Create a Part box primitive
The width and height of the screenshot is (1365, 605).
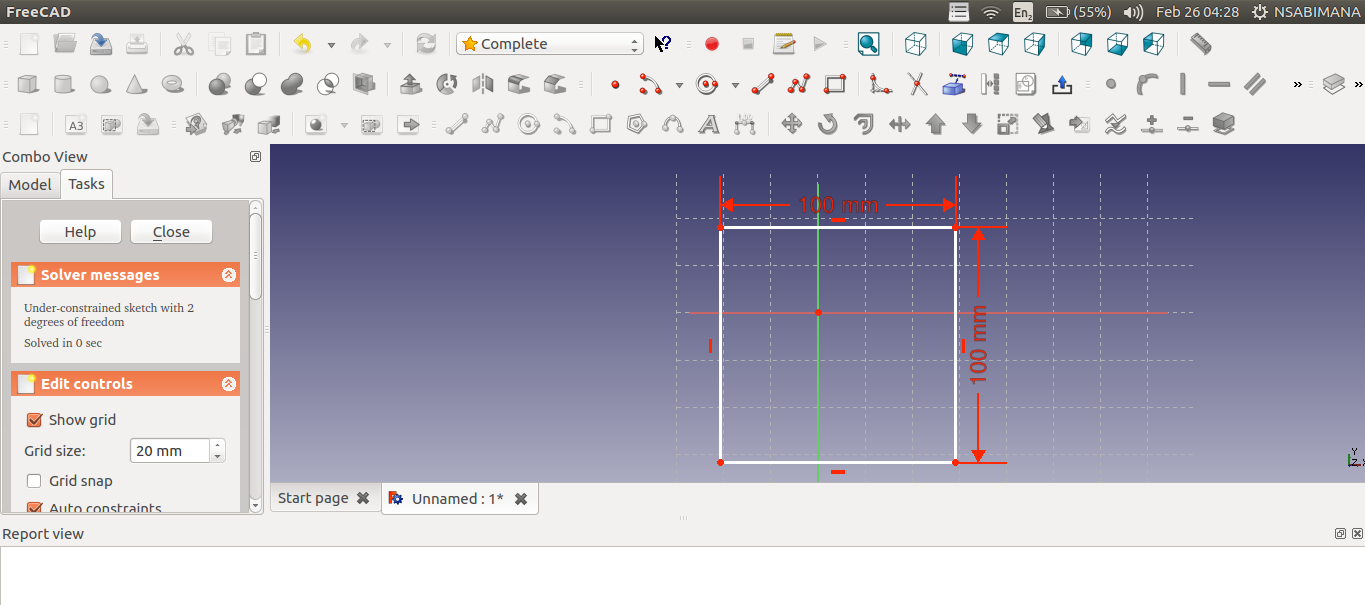(27, 84)
